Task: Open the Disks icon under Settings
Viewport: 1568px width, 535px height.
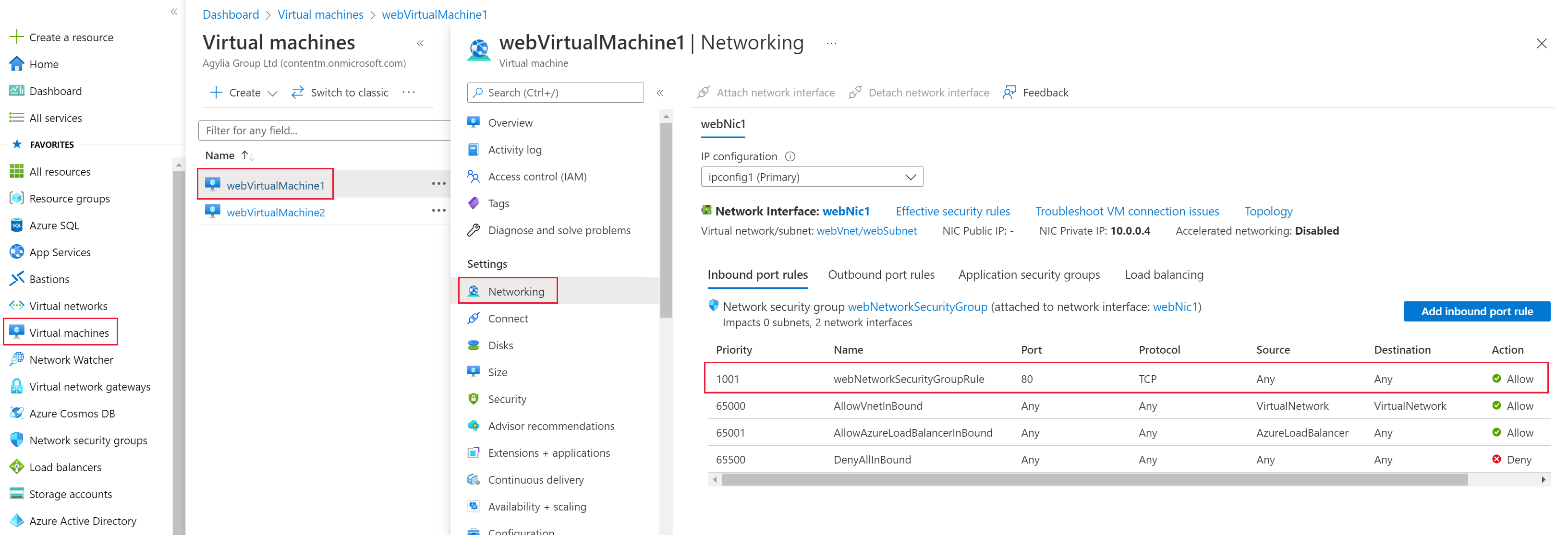Action: pyautogui.click(x=474, y=345)
